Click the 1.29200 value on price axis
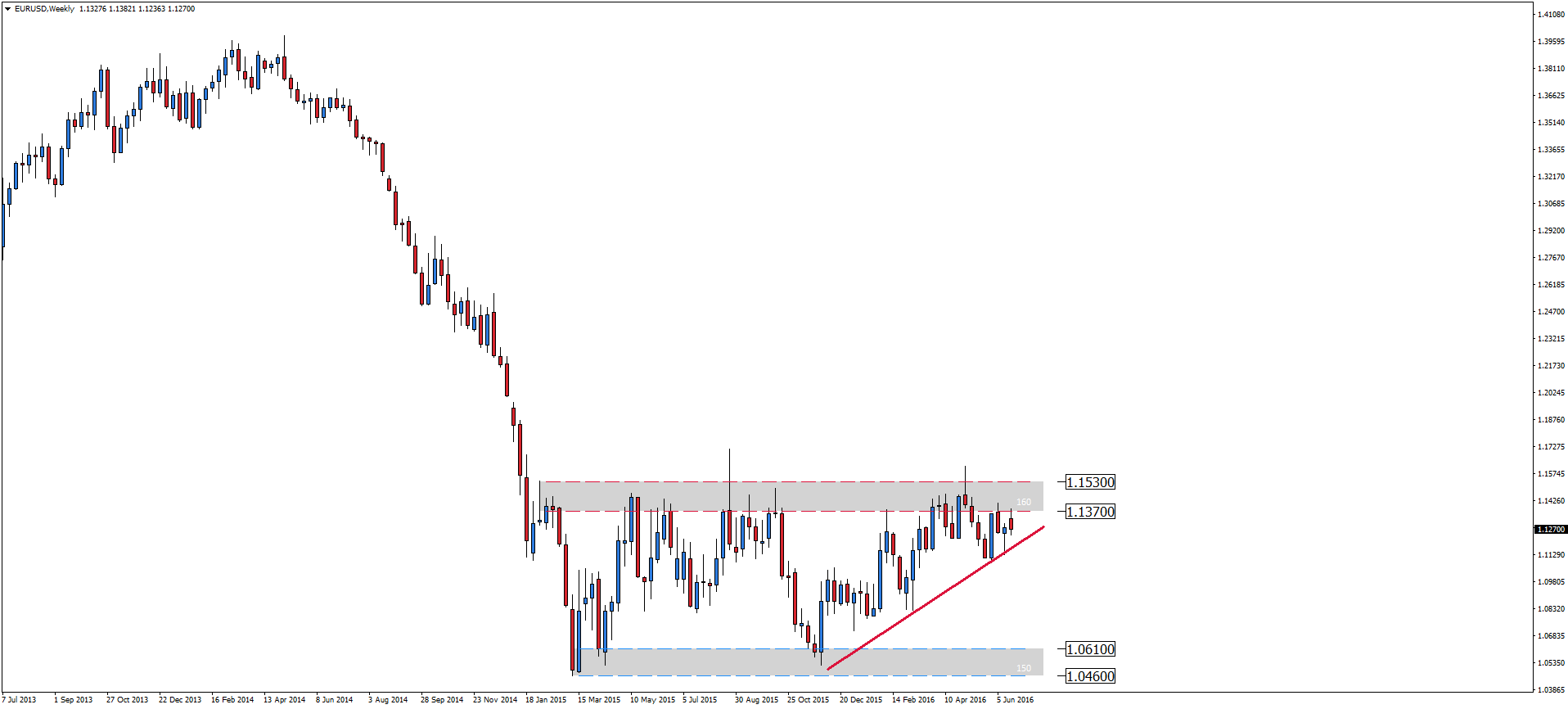This screenshot has width=1568, height=709. 1551,231
